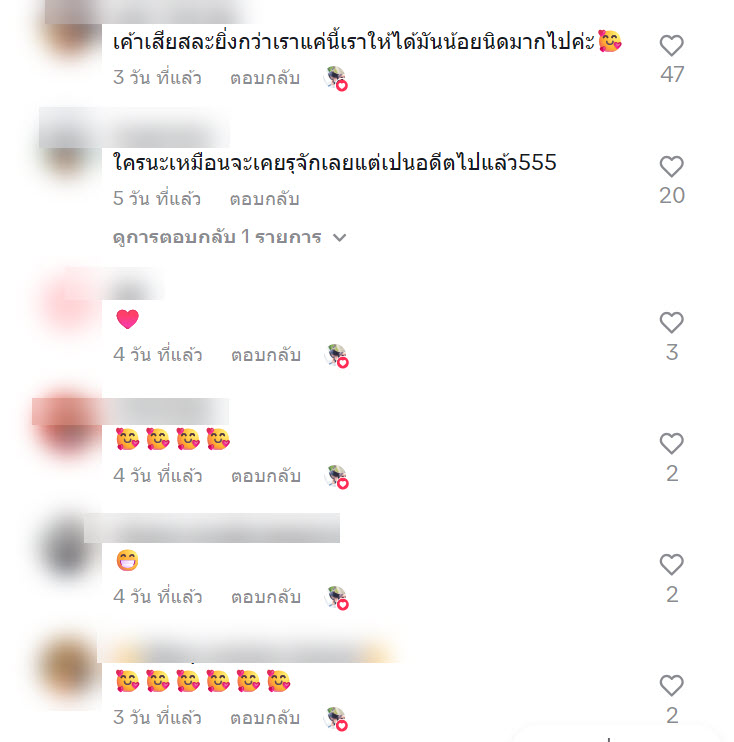Reply to the grinning emoji comment
This screenshot has width=734, height=742.
pos(266,597)
